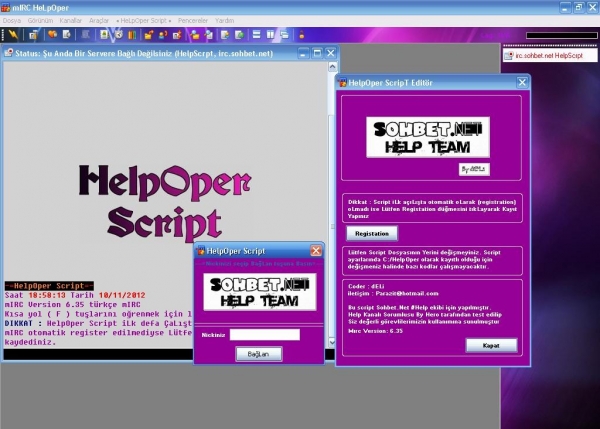
Task: Click the About mIRC figure icon
Action: click(302, 35)
